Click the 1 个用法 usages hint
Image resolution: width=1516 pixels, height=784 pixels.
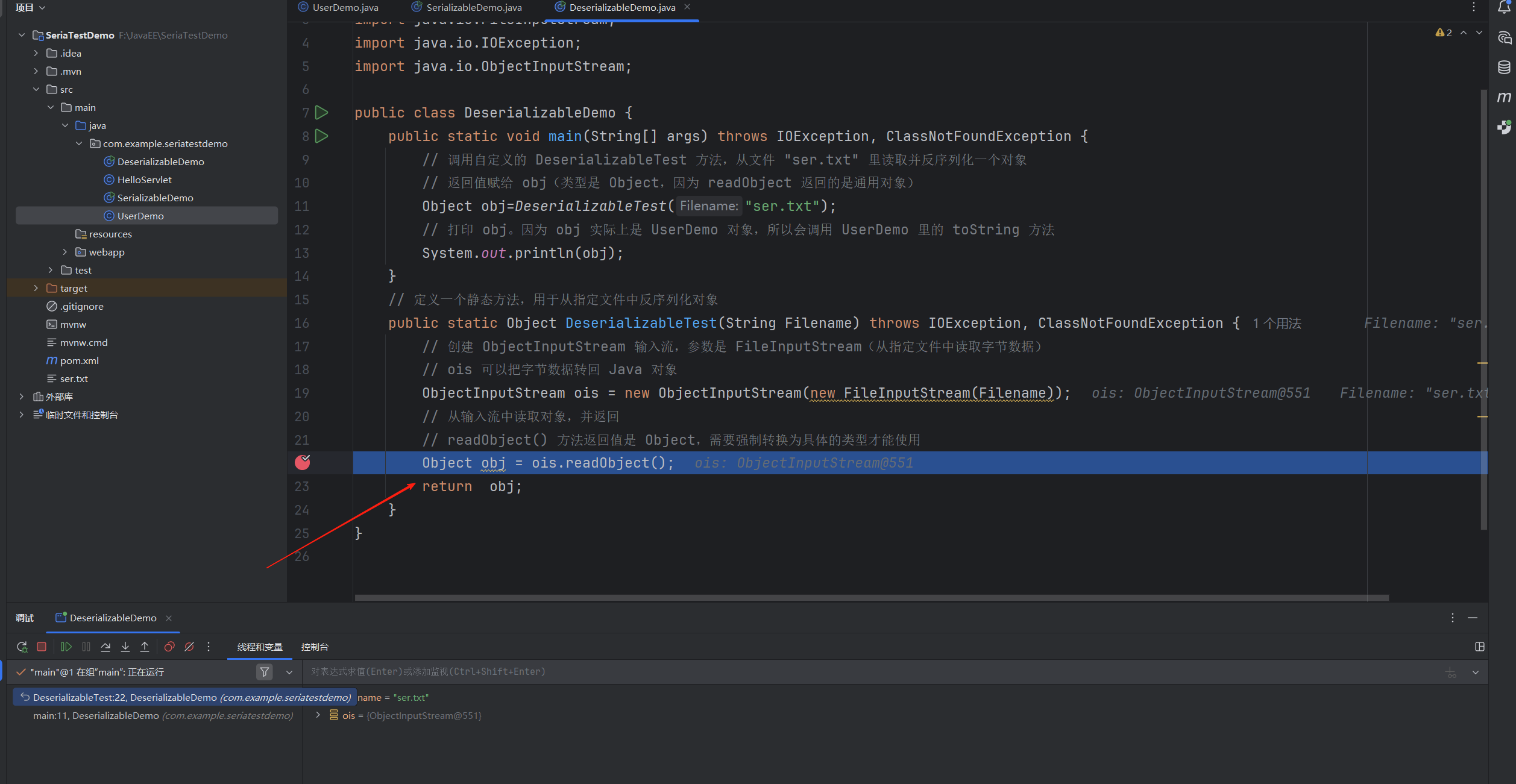coord(1277,324)
